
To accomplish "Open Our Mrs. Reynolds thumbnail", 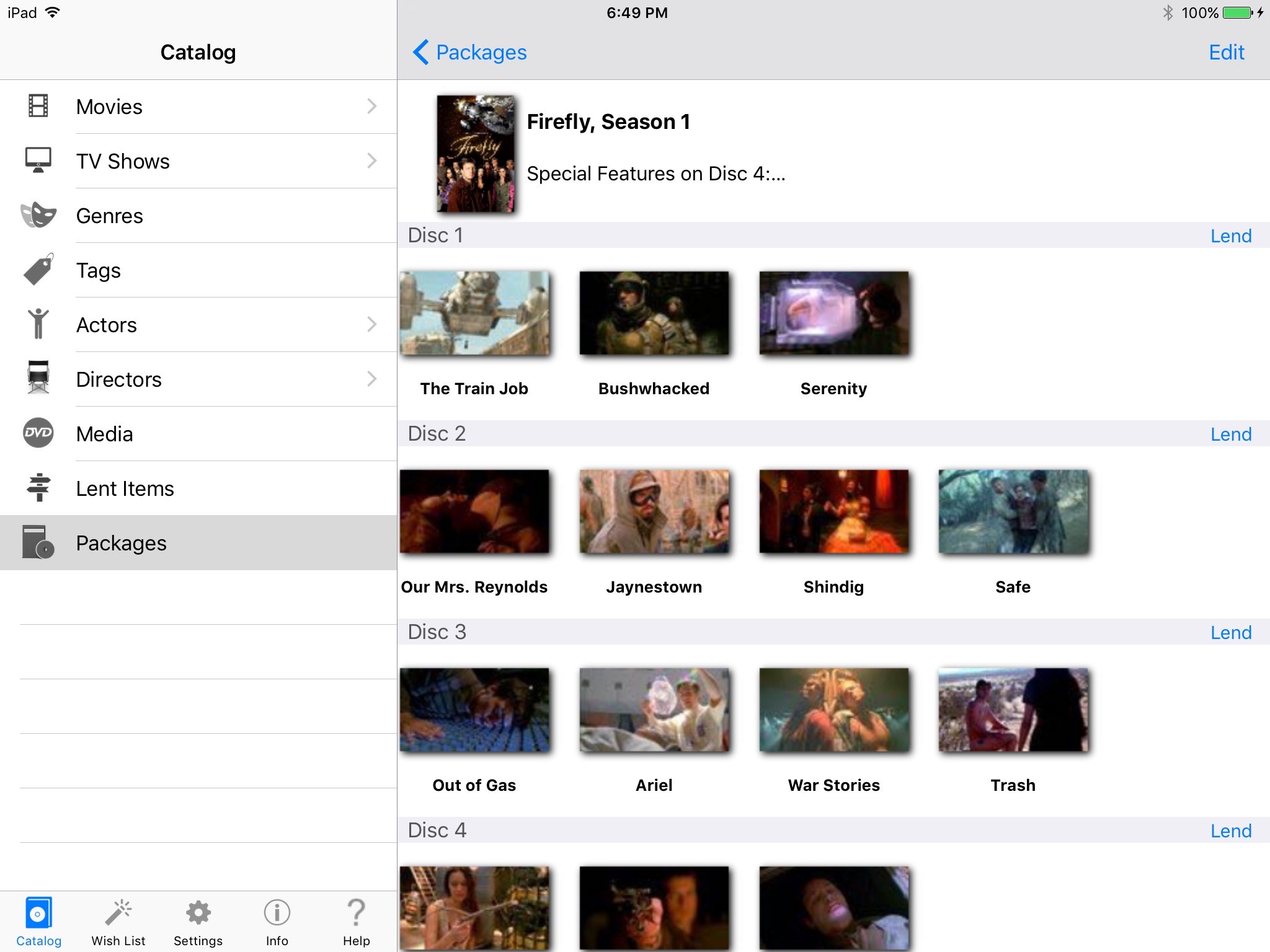I will 474,511.
